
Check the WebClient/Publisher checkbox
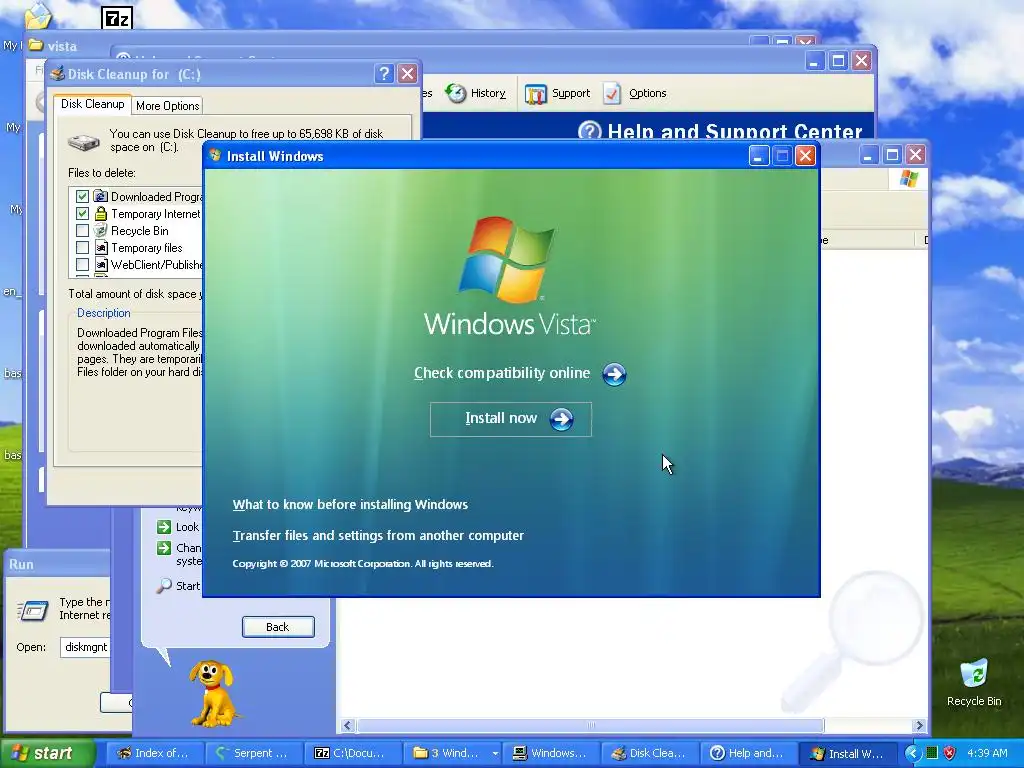pyautogui.click(x=82, y=264)
